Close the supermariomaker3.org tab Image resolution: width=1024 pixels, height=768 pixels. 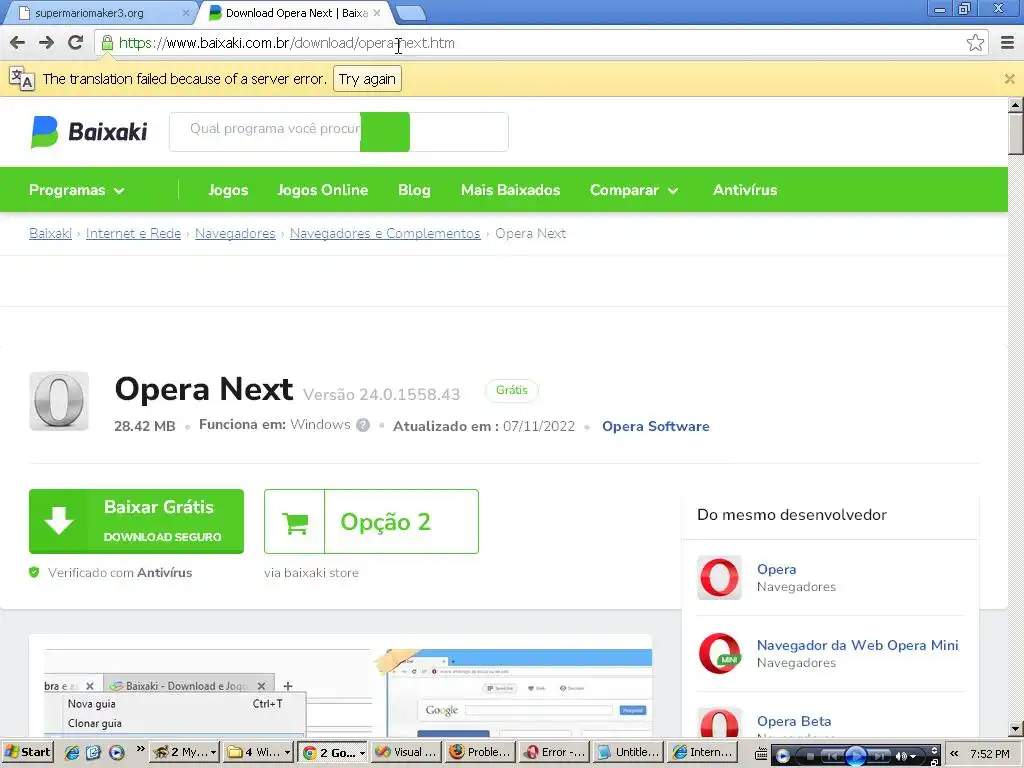(185, 13)
